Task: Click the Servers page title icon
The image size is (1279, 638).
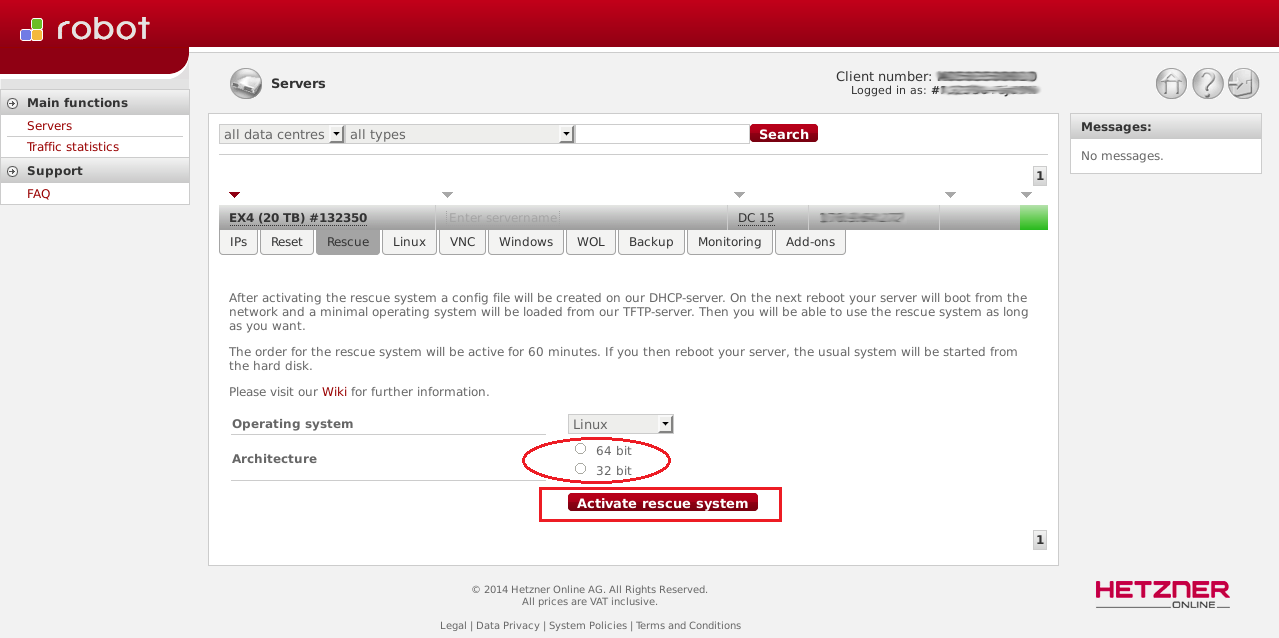Action: (245, 84)
